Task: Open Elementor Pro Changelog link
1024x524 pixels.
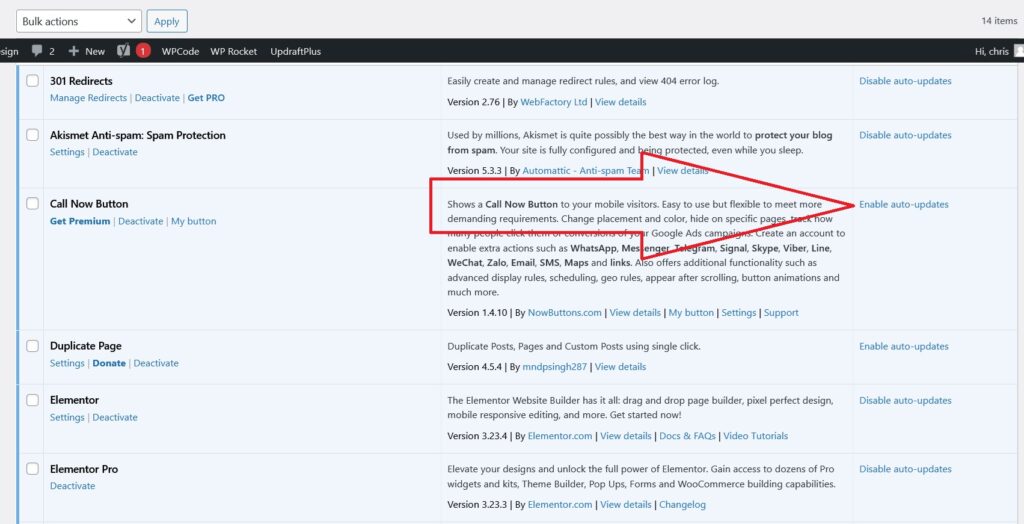Action: click(x=682, y=504)
